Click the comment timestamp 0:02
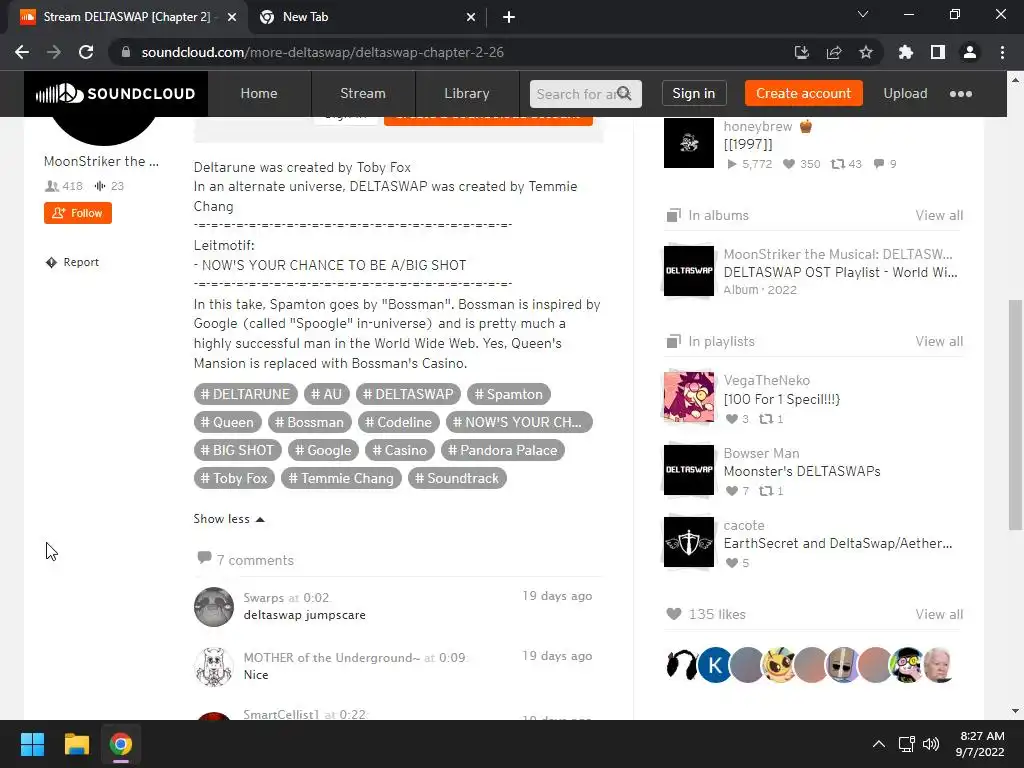The height and width of the screenshot is (768, 1024). point(316,598)
